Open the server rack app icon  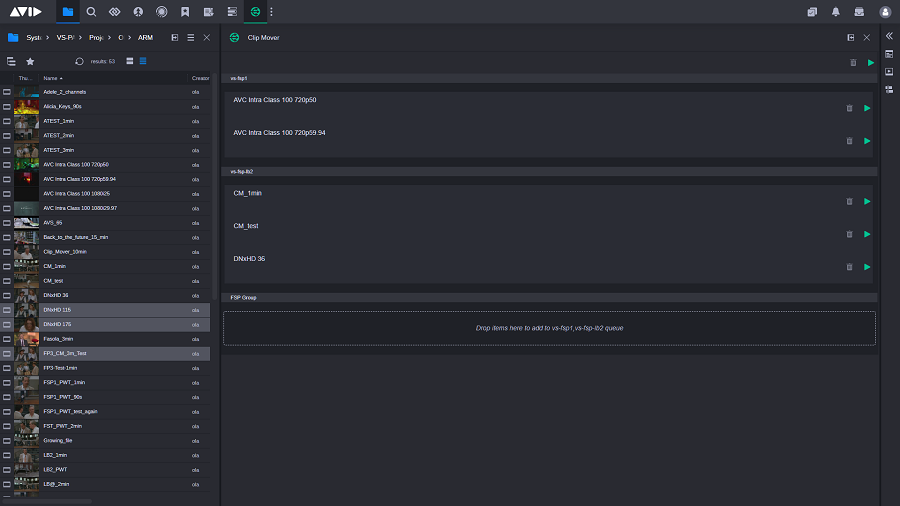click(x=232, y=11)
